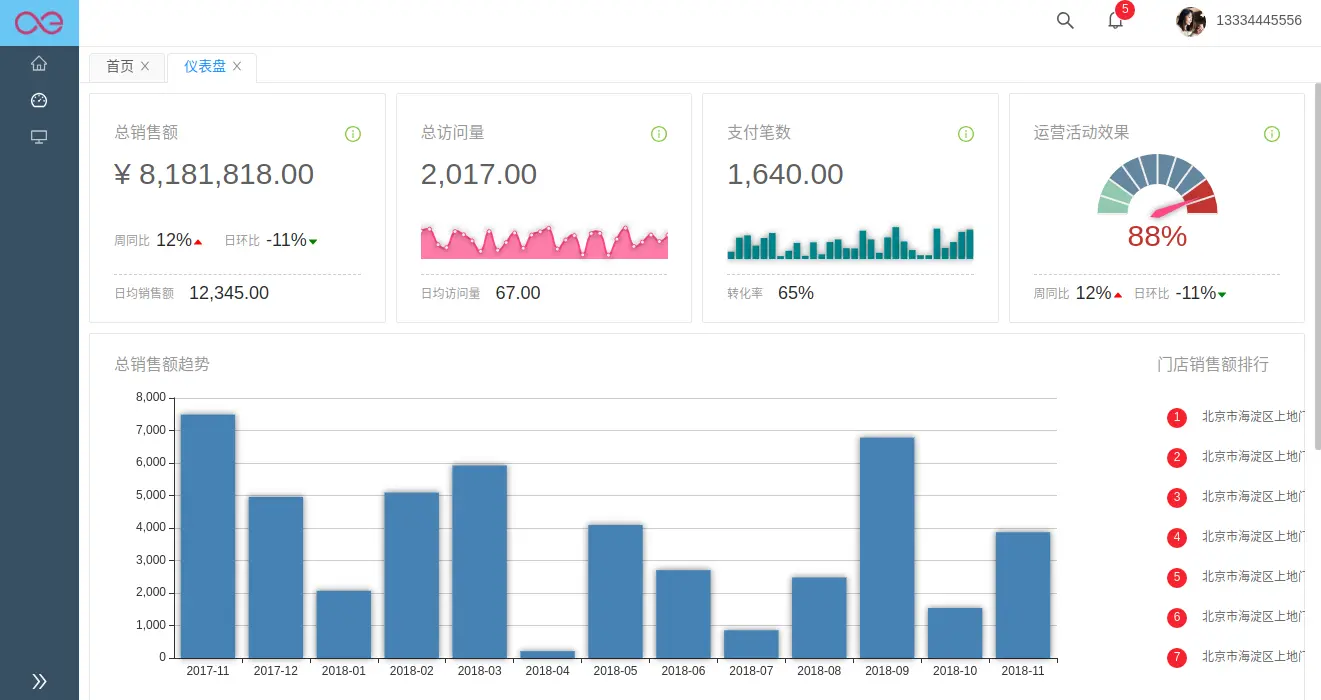Switch to the 首页 tab
The height and width of the screenshot is (700, 1321).
coord(119,66)
